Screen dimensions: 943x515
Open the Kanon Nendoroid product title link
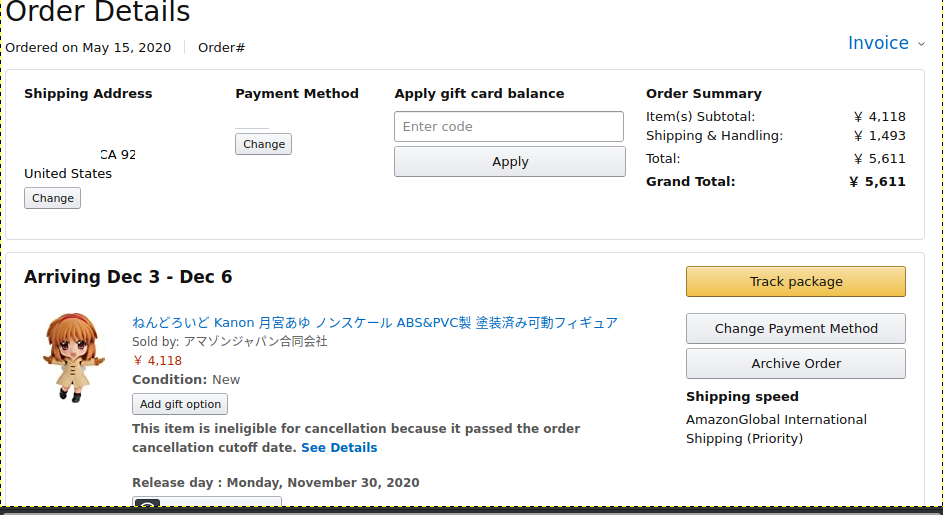375,322
